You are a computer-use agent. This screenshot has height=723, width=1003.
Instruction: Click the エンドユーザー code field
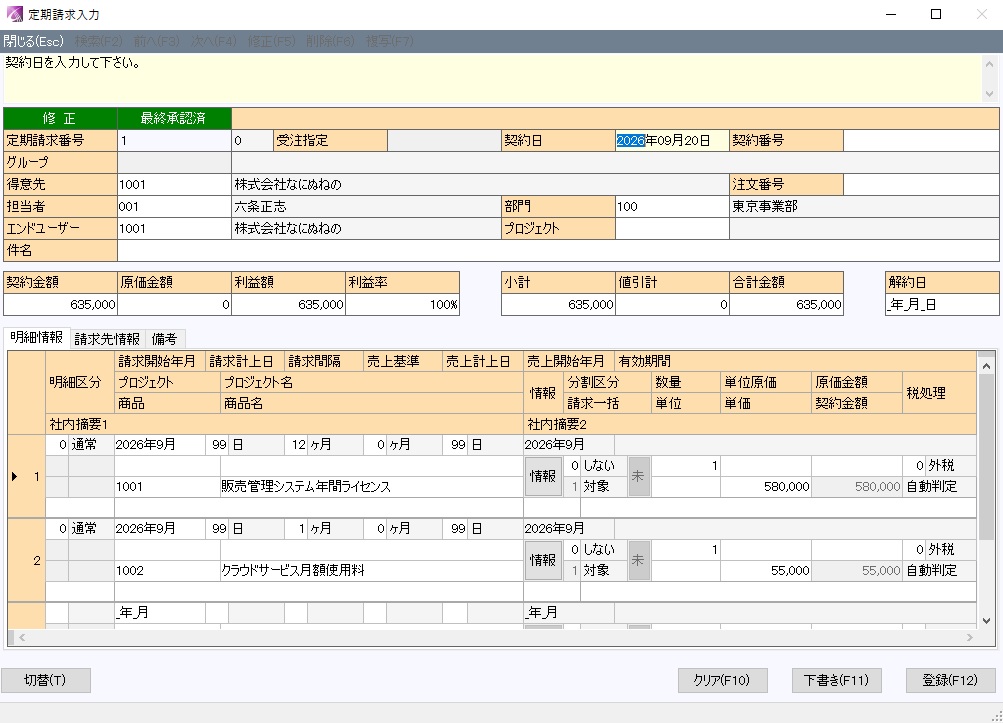(175, 228)
